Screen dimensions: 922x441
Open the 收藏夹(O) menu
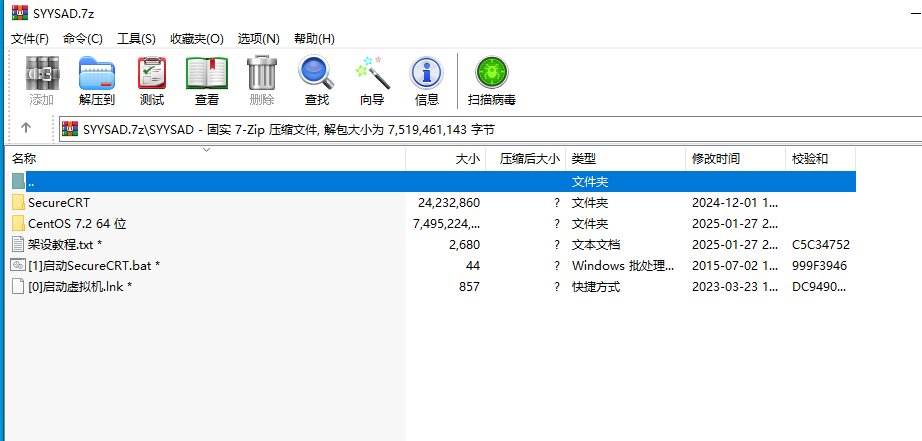click(197, 39)
